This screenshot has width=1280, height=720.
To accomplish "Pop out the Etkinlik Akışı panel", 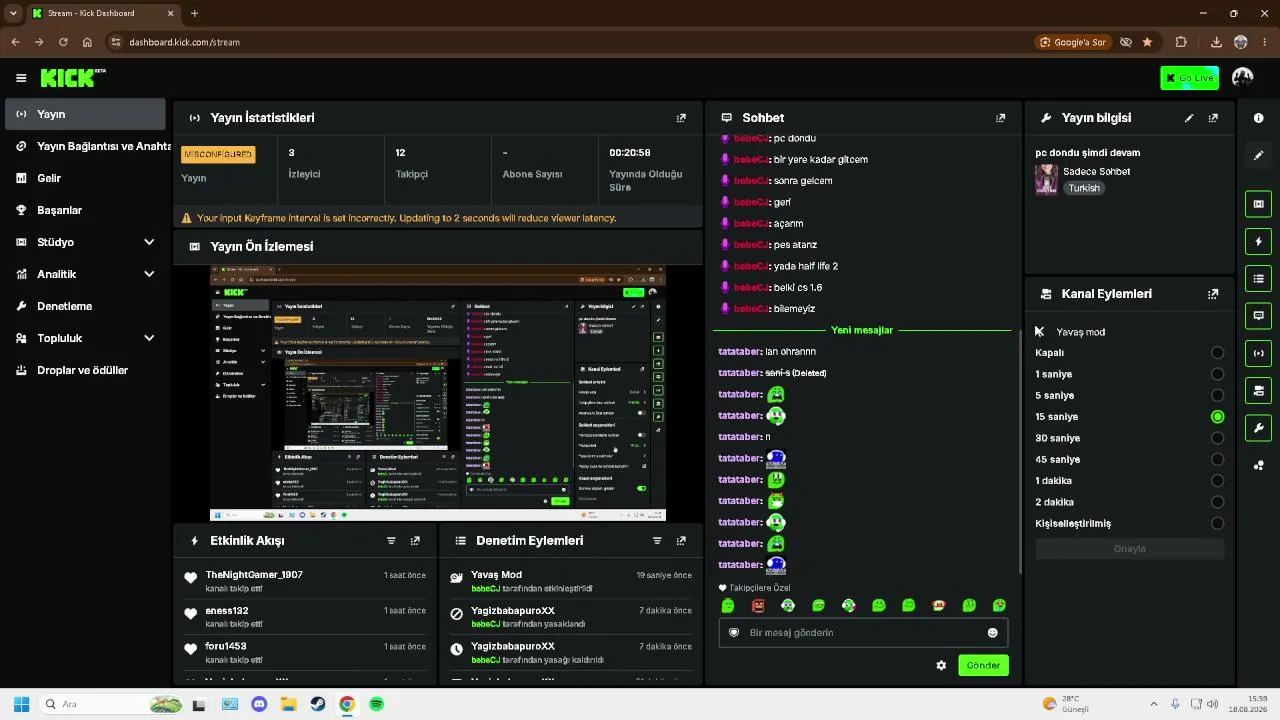I will point(415,541).
